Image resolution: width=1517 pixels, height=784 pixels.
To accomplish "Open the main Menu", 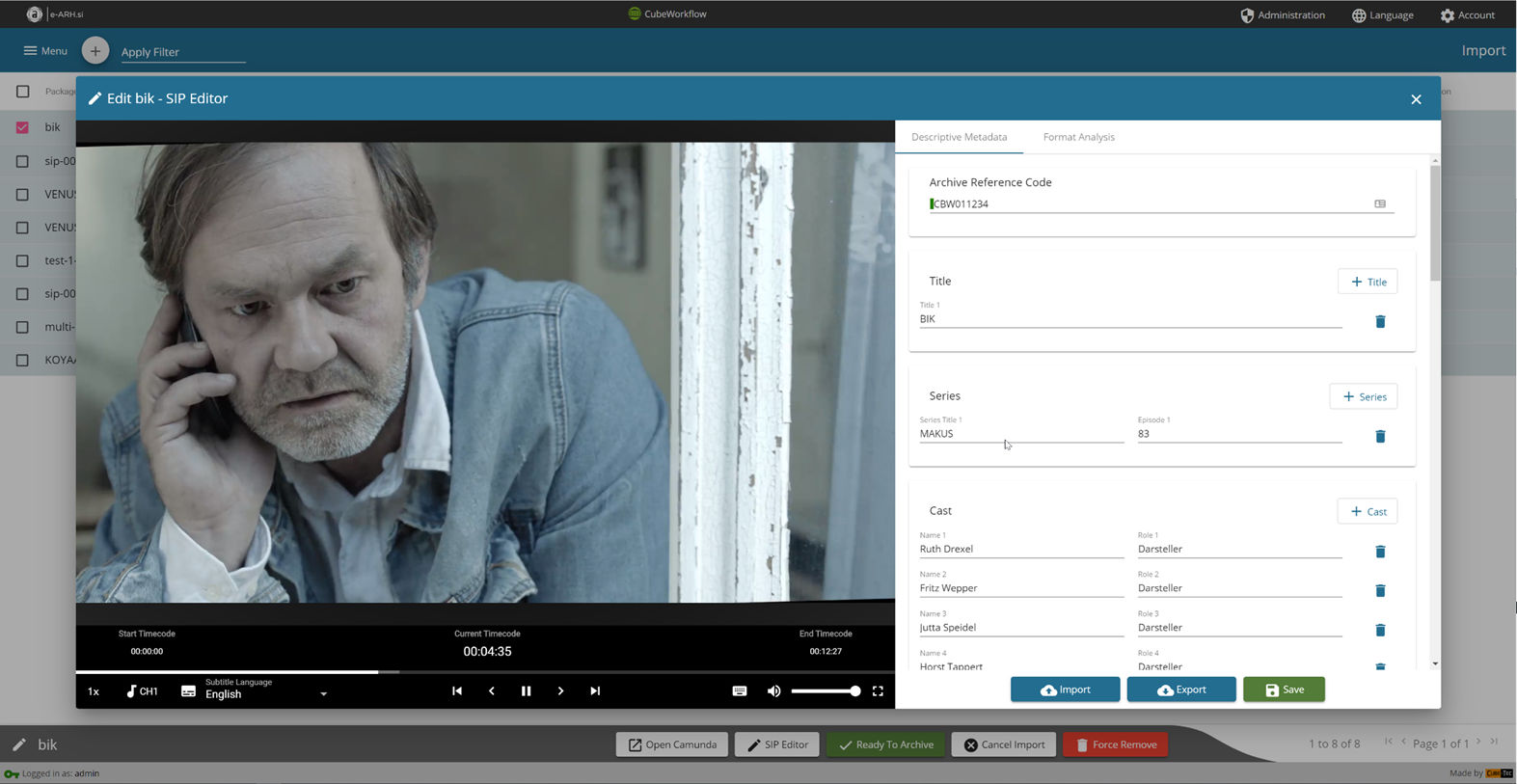I will click(x=45, y=51).
